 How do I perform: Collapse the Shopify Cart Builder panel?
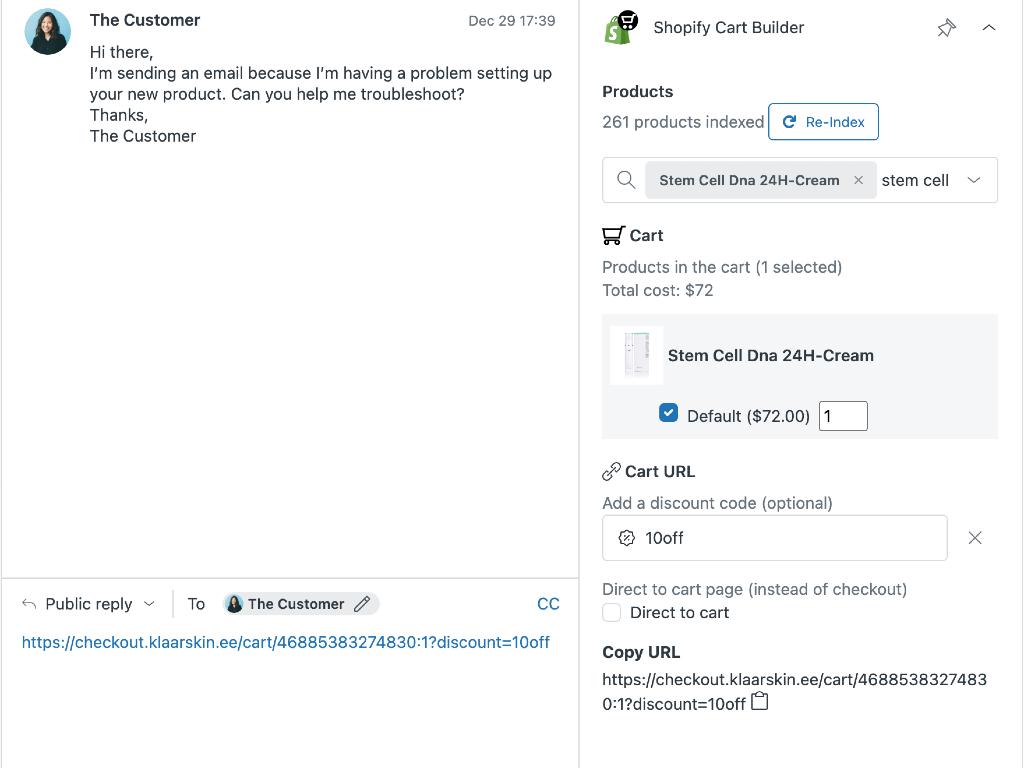pyautogui.click(x=989, y=28)
